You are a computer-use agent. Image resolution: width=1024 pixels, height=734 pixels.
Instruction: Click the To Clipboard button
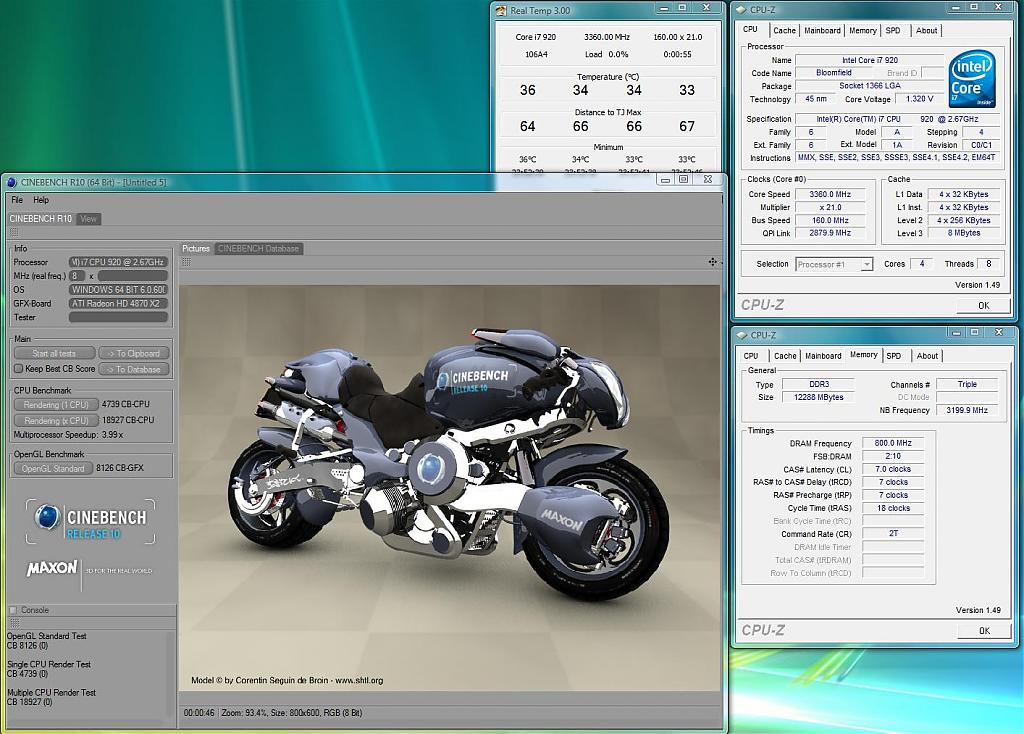(134, 353)
